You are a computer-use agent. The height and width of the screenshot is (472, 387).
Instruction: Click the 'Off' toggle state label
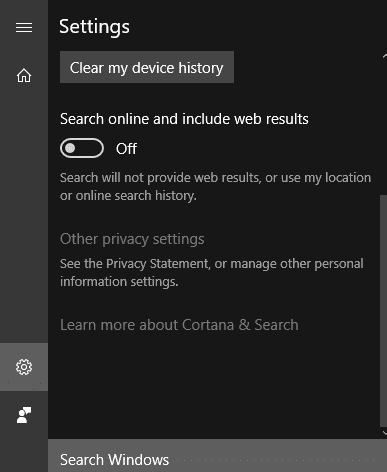126,149
